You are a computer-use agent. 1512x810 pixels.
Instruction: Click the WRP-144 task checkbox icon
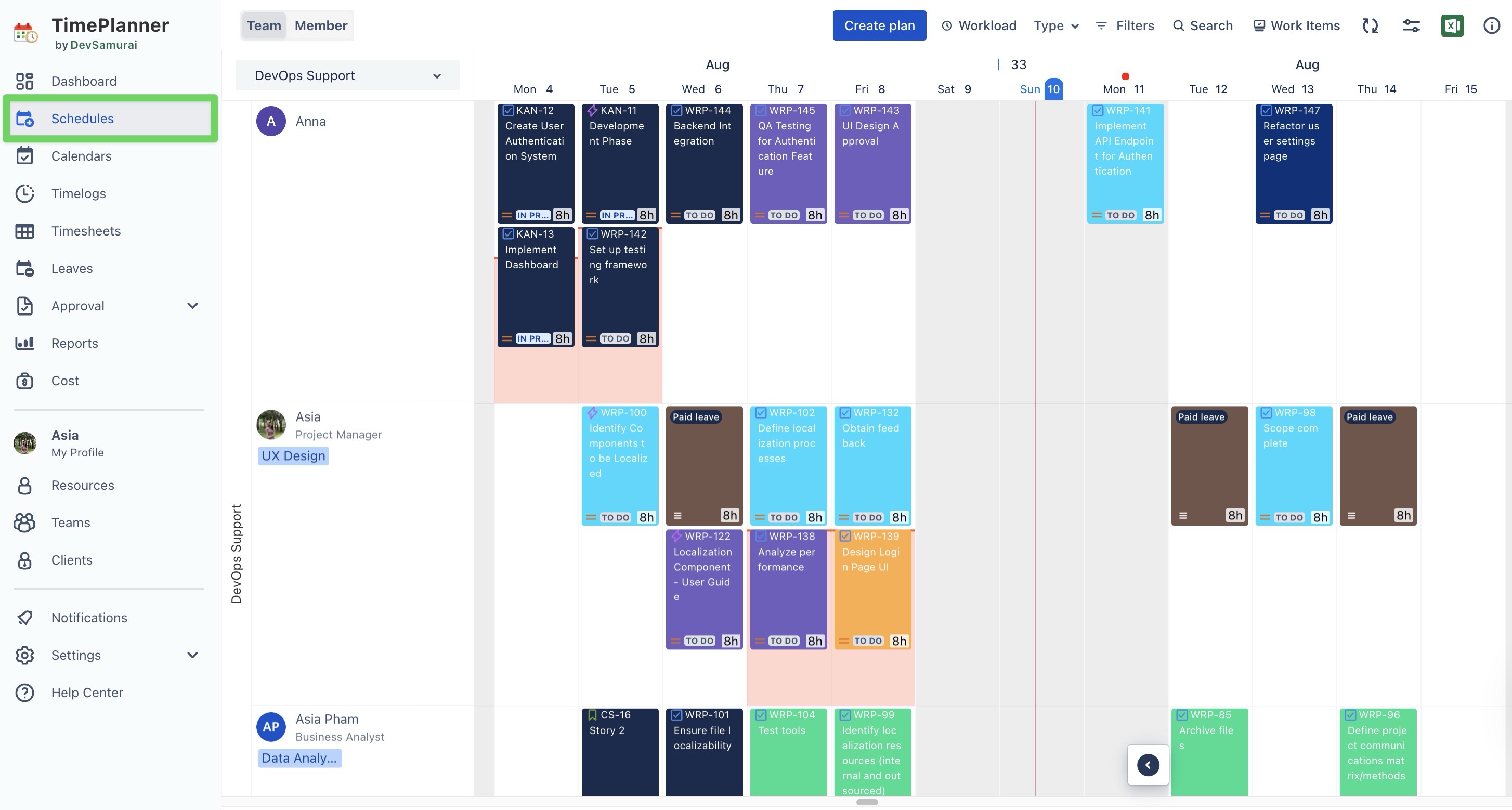[x=676, y=110]
